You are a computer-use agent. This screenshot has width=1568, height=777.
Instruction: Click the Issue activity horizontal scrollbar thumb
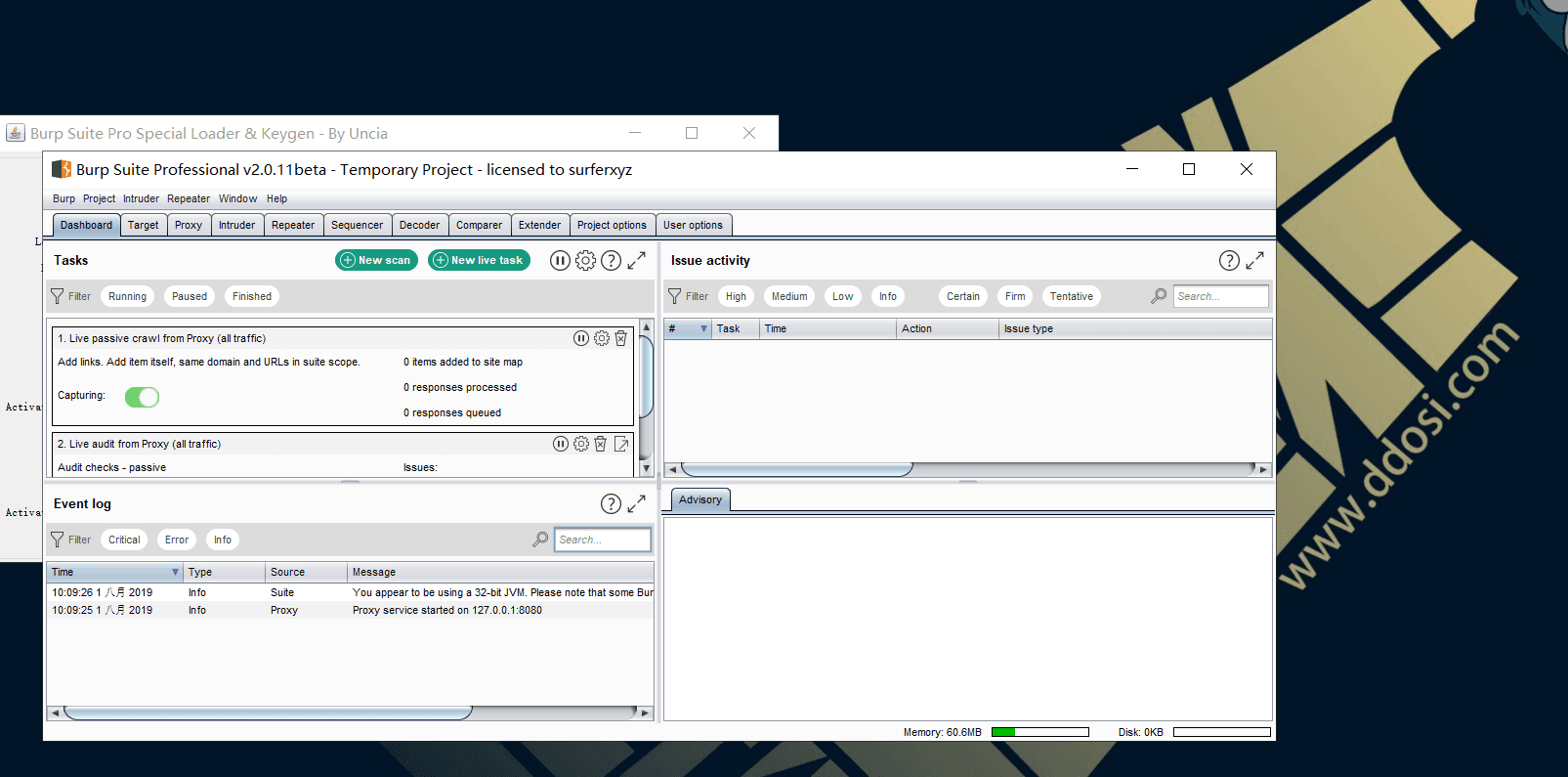(796, 469)
